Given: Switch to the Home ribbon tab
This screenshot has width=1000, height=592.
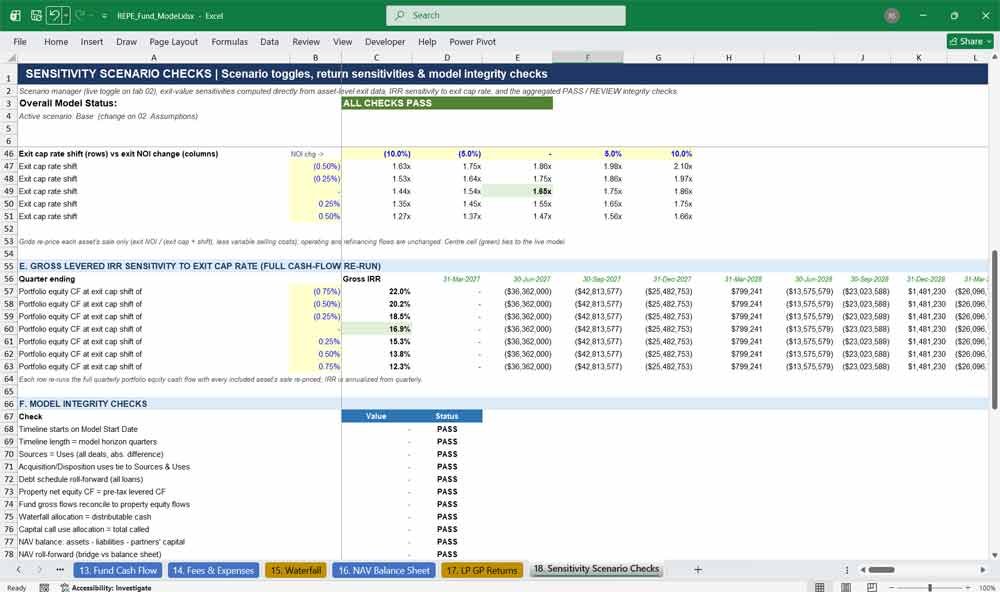Looking at the screenshot, I should click(x=55, y=41).
